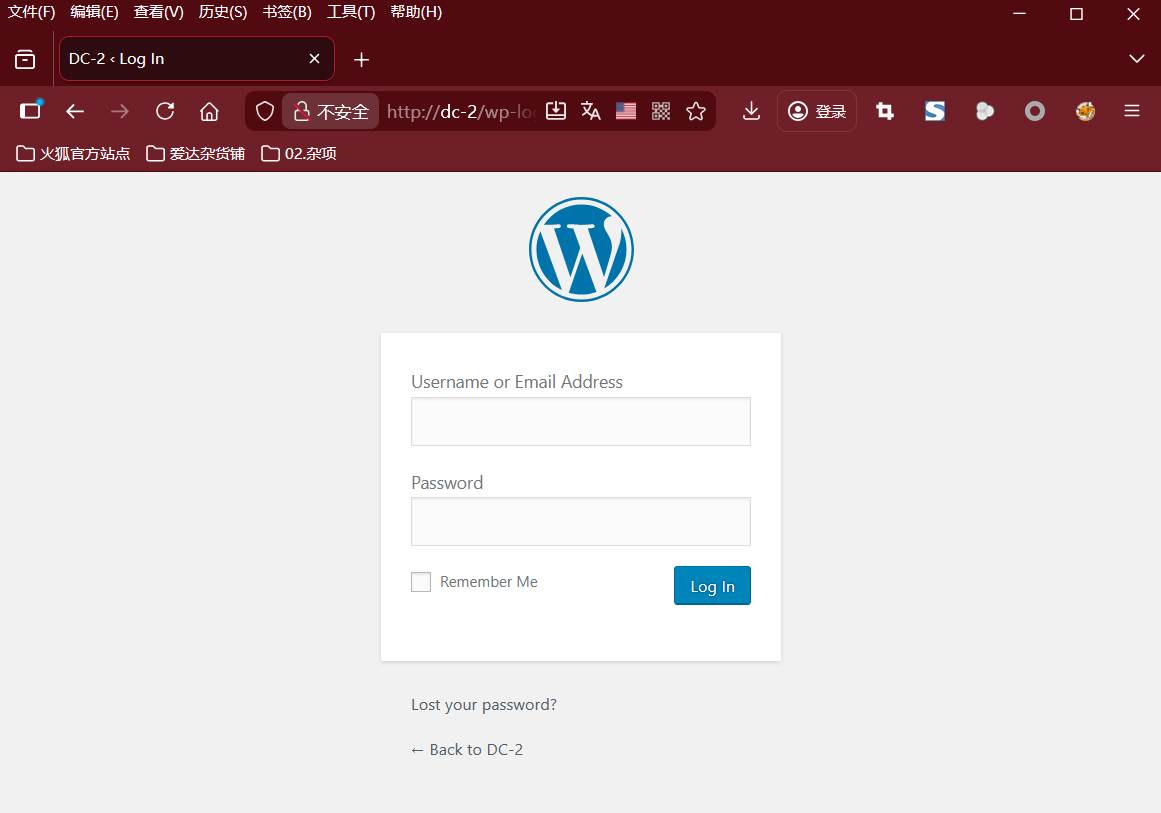Minimize the browser window

pos(1020,13)
